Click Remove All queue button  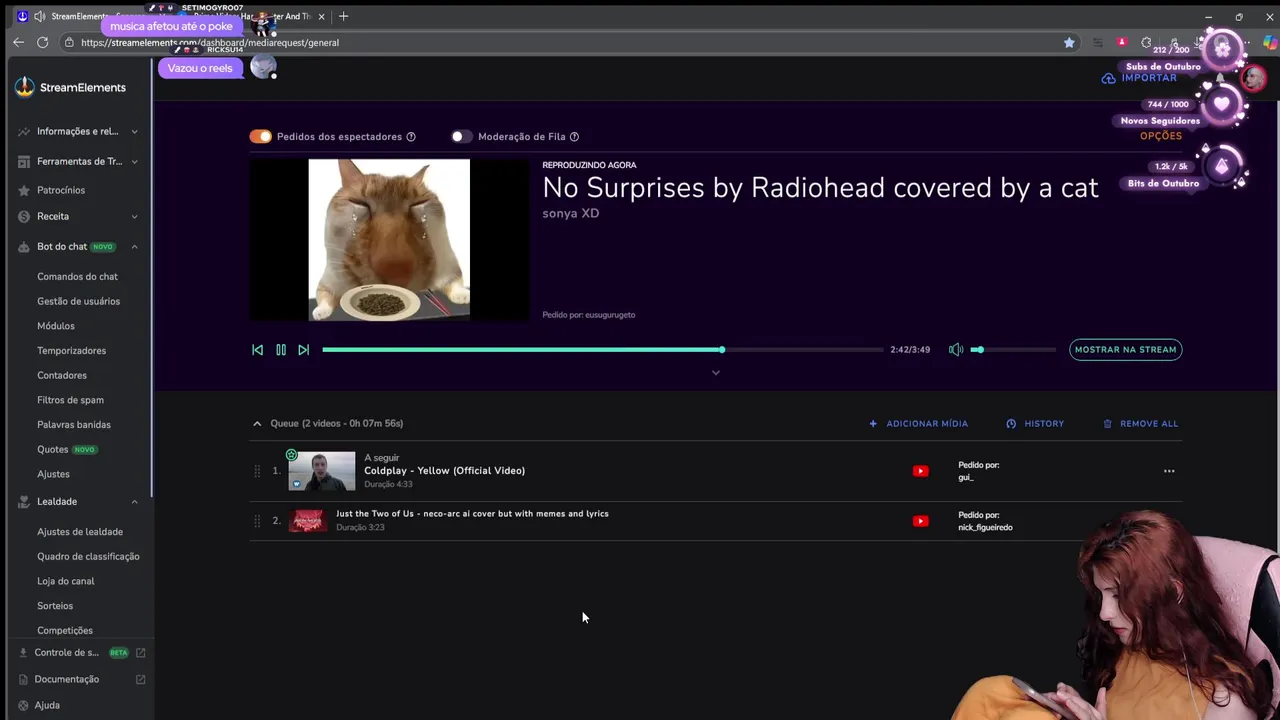tap(1140, 424)
